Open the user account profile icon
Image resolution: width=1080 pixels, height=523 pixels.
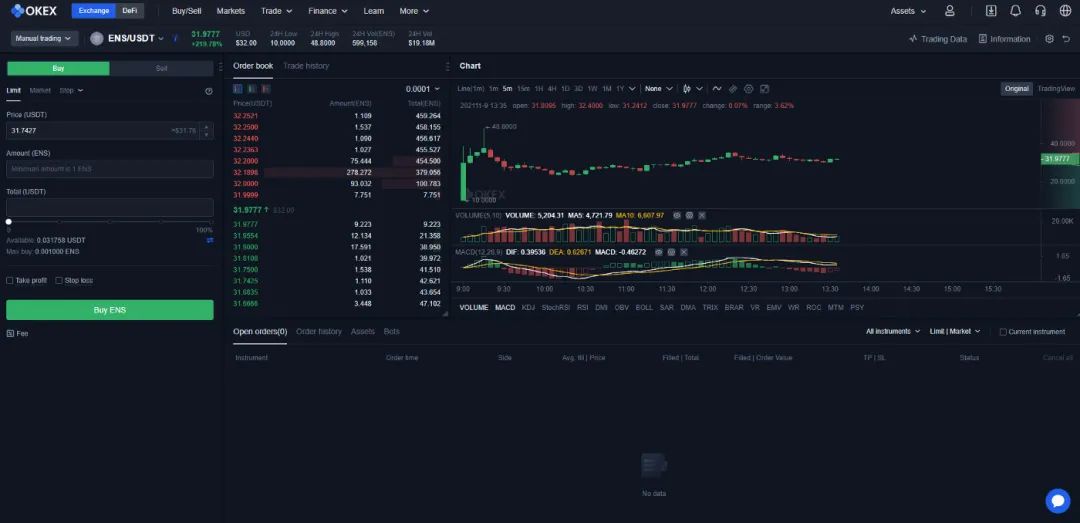pos(950,11)
